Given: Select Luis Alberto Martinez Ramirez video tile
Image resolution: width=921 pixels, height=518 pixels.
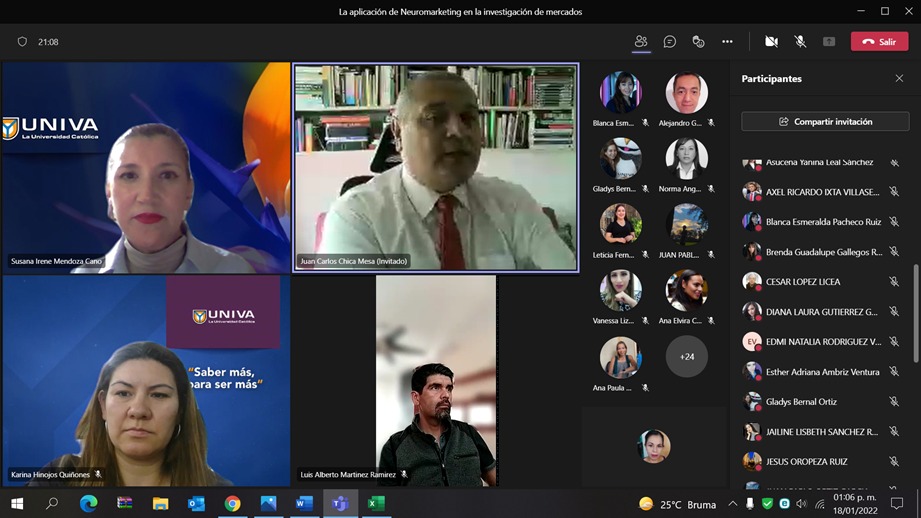Looking at the screenshot, I should click(x=436, y=381).
